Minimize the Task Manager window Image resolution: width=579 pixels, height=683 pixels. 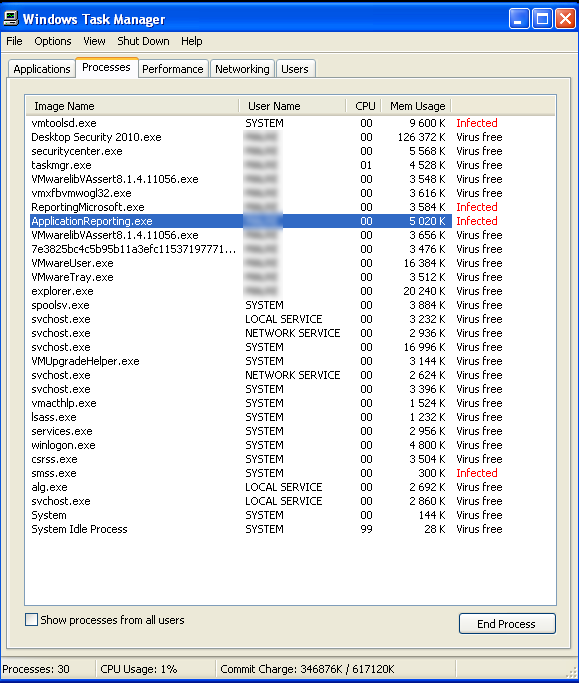click(519, 19)
